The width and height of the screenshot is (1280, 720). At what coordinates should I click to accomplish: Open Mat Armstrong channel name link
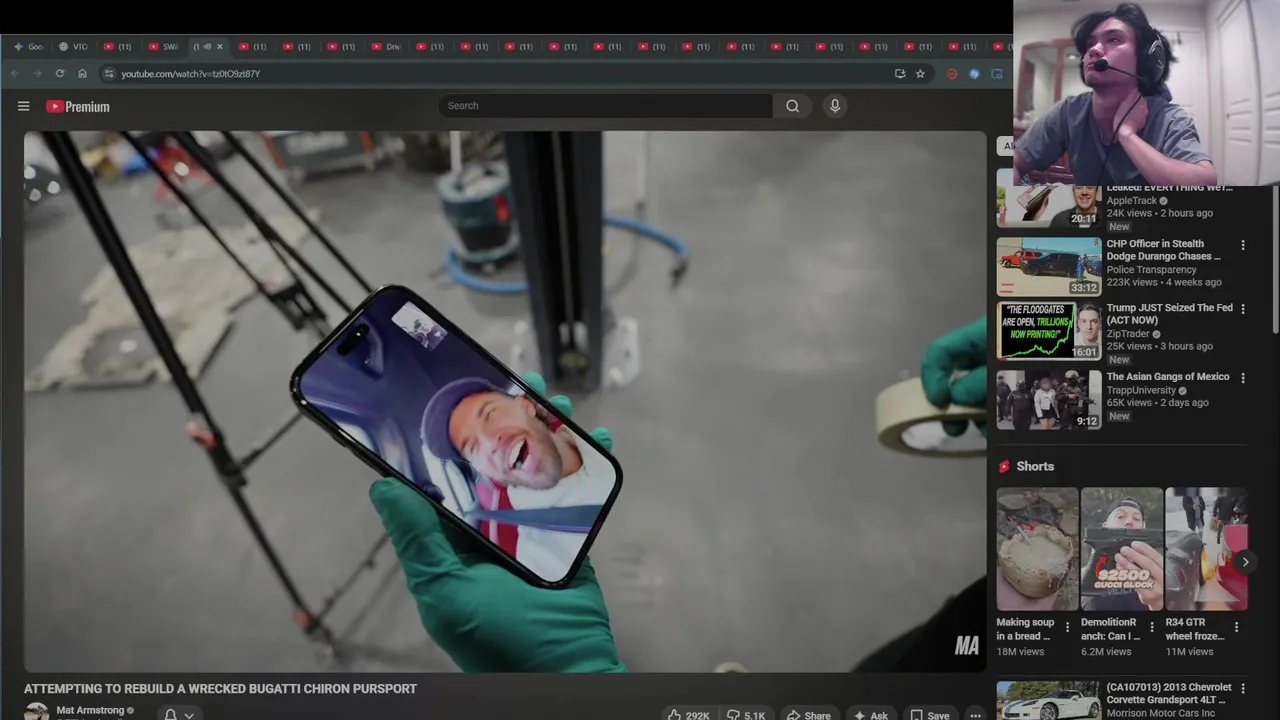click(x=90, y=710)
